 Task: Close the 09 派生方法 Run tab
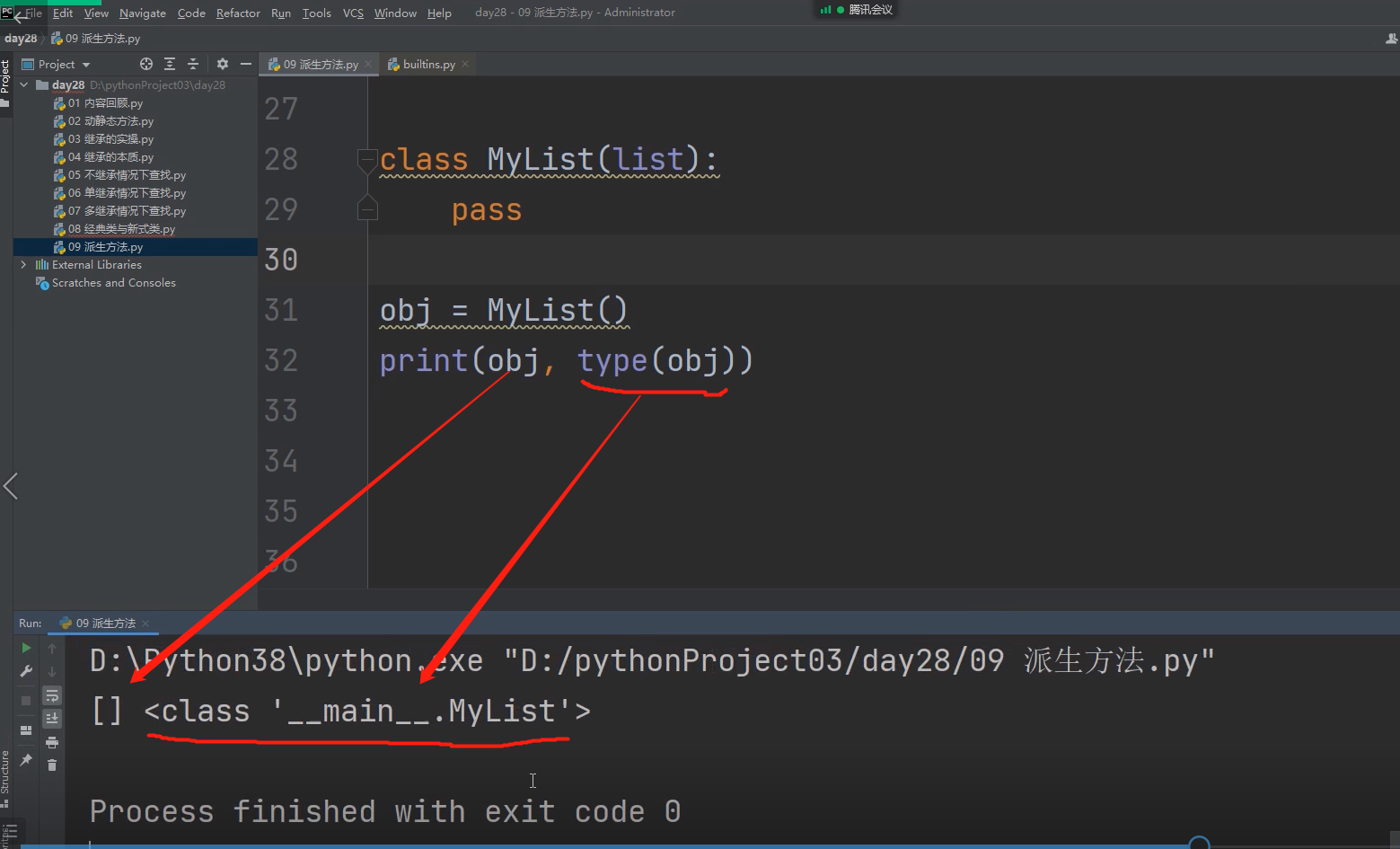tap(145, 623)
